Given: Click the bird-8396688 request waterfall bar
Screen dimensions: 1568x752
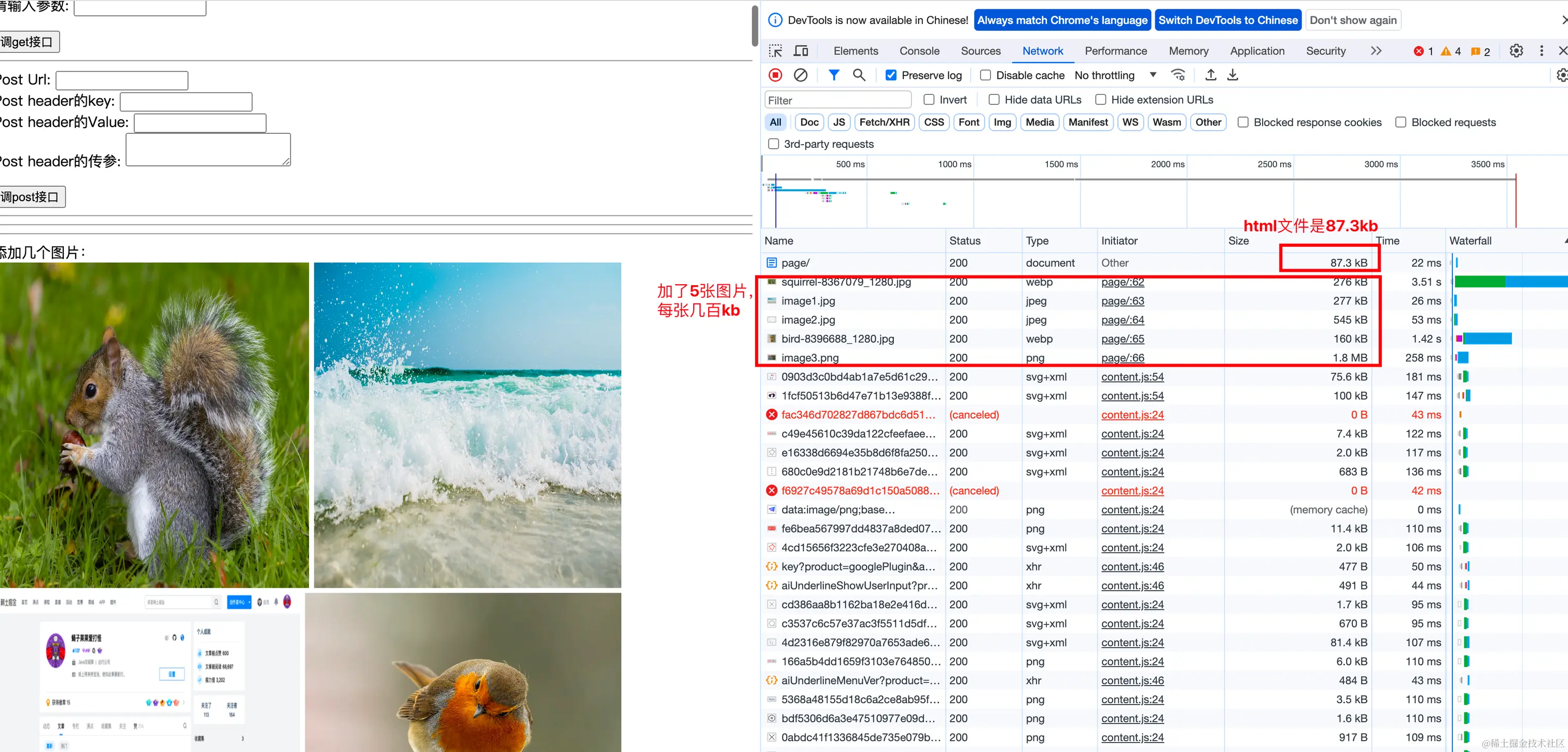Looking at the screenshot, I should pos(1484,339).
